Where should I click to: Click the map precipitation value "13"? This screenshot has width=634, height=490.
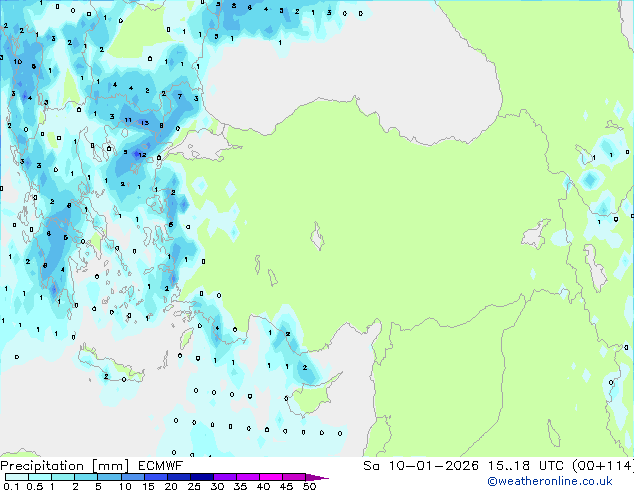click(x=144, y=122)
